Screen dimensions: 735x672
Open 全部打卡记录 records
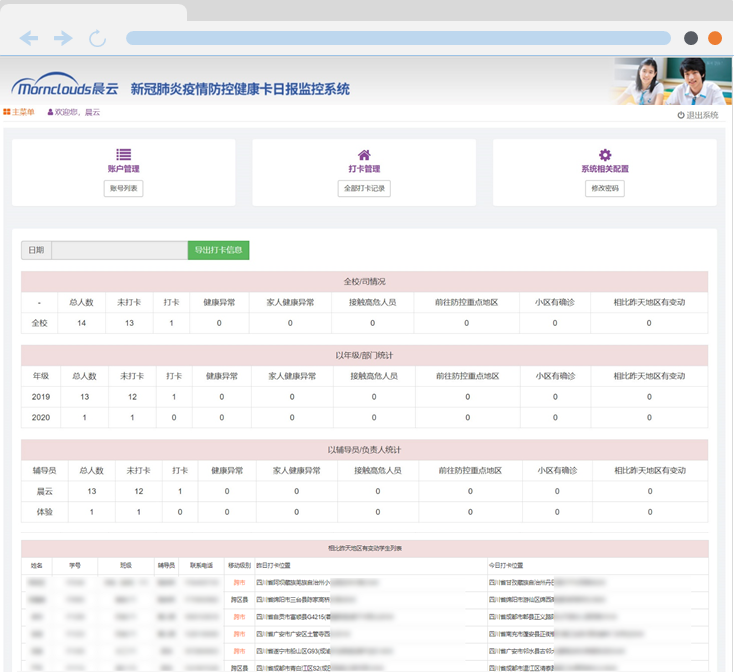(364, 188)
